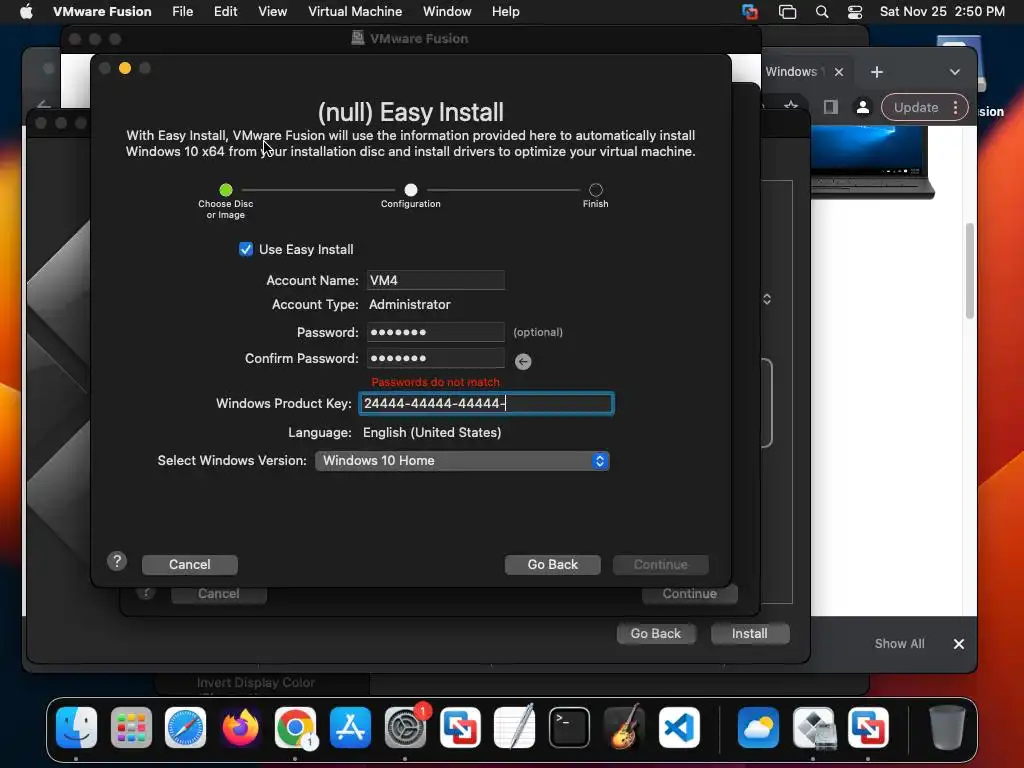Launch Visual Studio Code from the Dock
This screenshot has height=768, width=1024.
click(679, 727)
